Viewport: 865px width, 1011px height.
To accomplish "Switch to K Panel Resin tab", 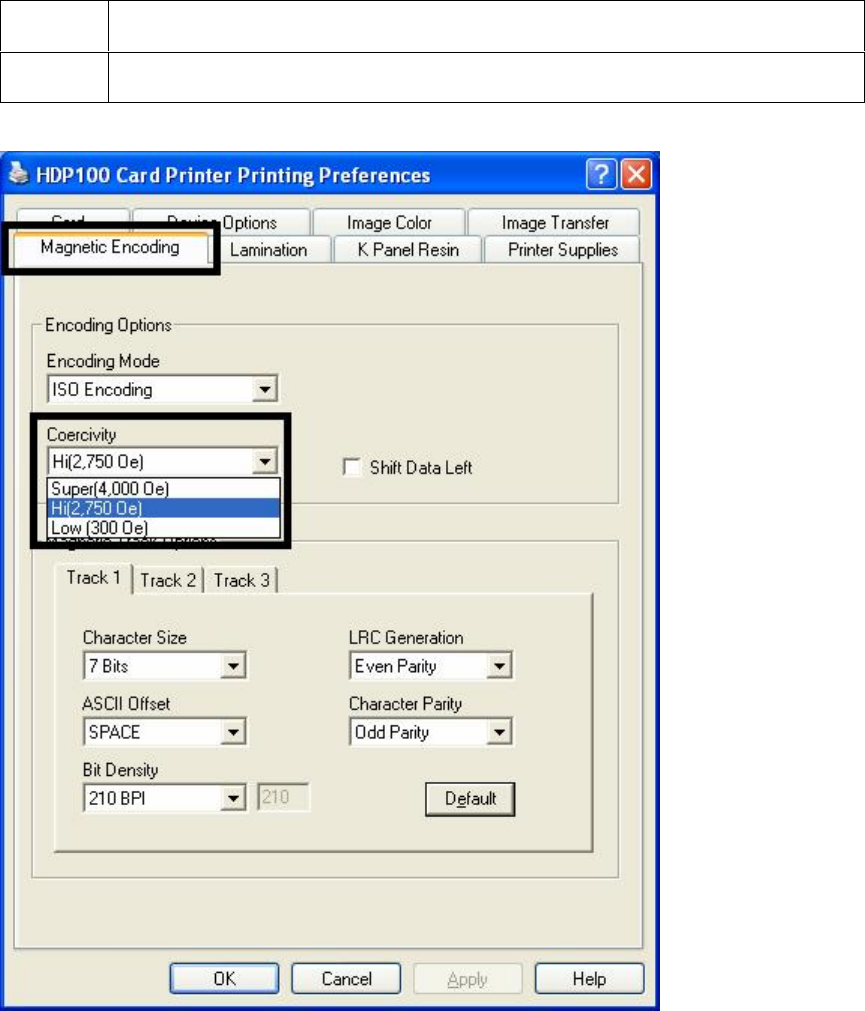I will point(408,250).
